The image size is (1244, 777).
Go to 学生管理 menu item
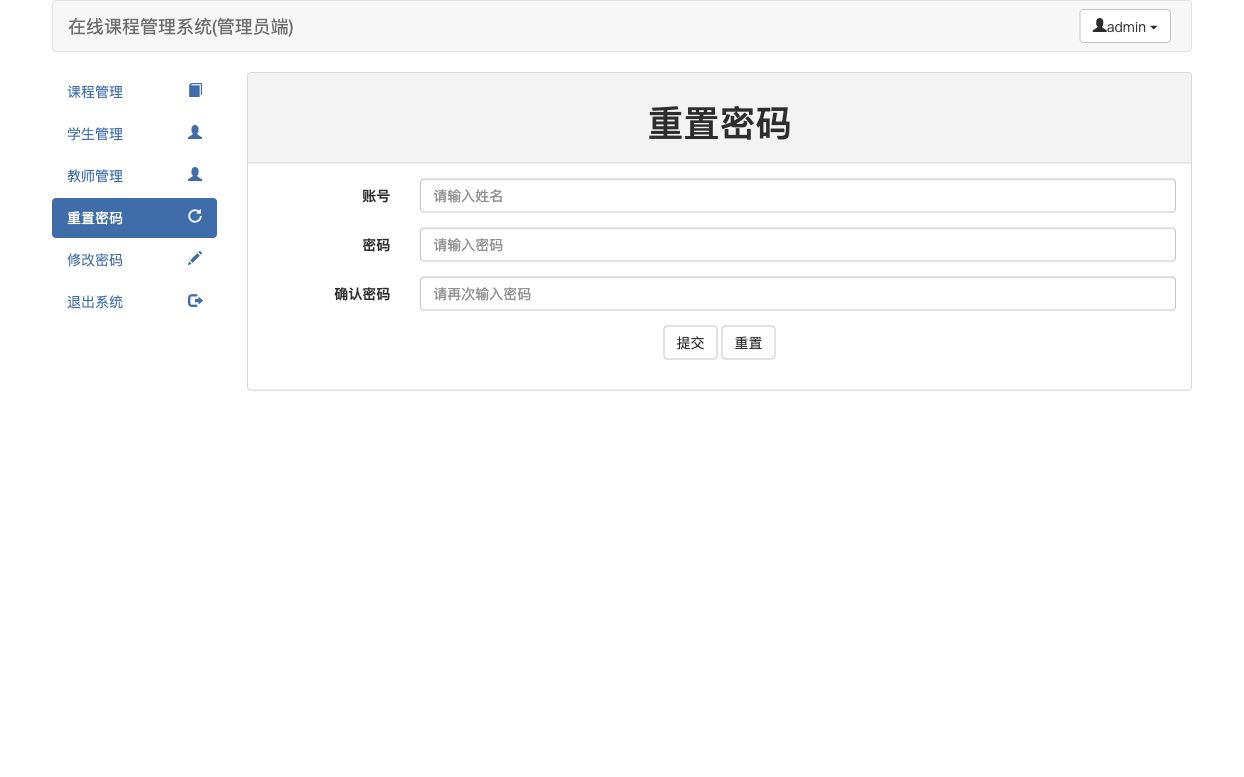(134, 134)
